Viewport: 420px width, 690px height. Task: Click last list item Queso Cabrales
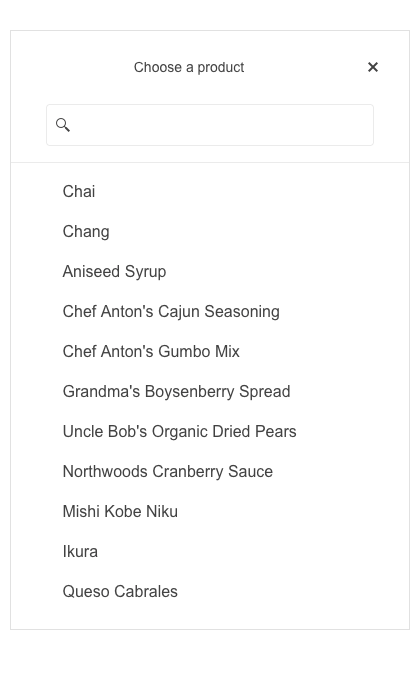(210, 592)
